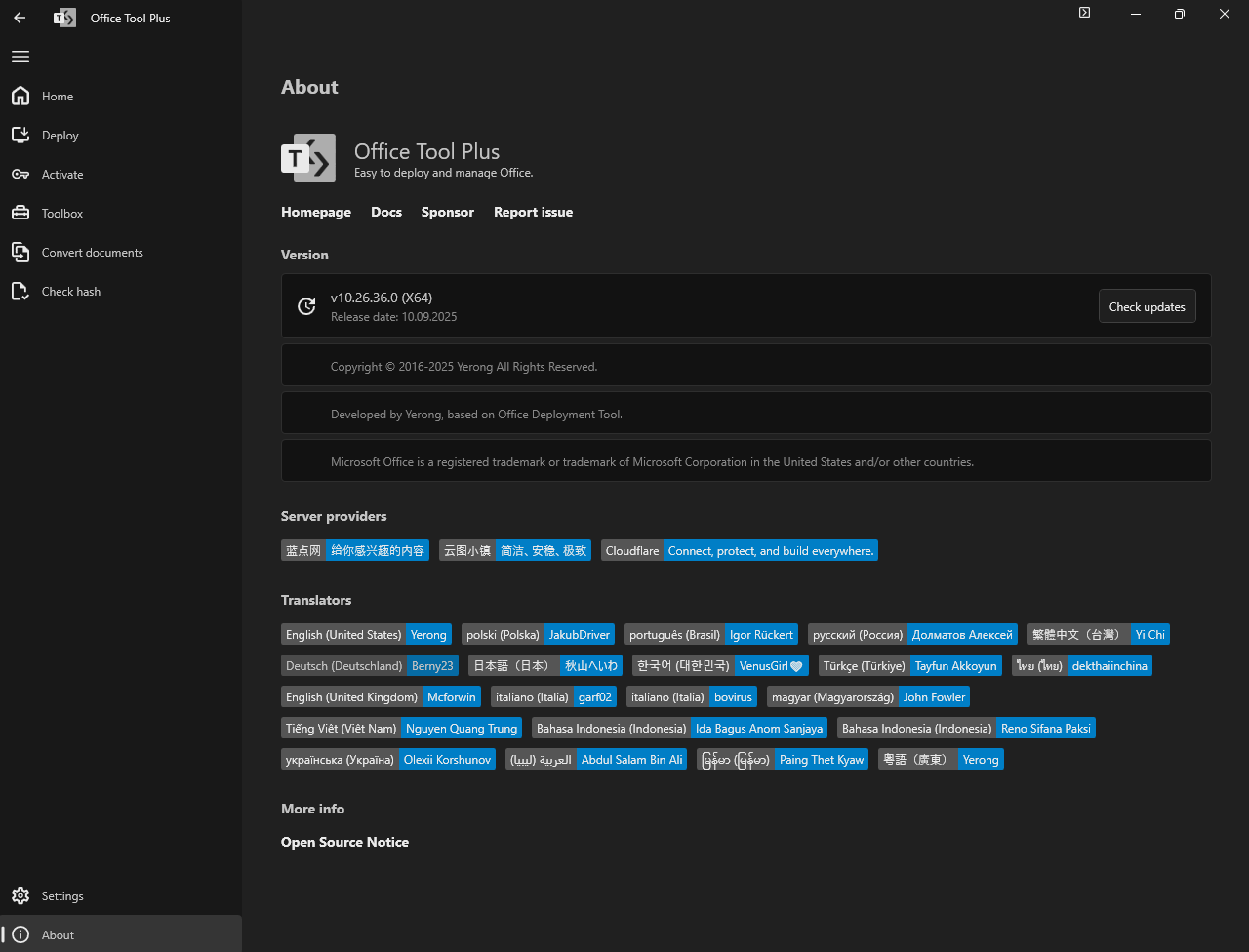The width and height of the screenshot is (1249, 952).
Task: Click the 繁體中文 Yi Chi badge
Action: coord(1099,635)
